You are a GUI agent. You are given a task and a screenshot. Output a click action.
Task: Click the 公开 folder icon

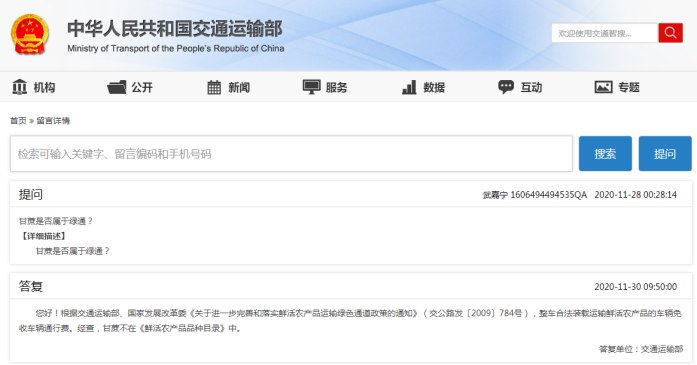(116, 87)
